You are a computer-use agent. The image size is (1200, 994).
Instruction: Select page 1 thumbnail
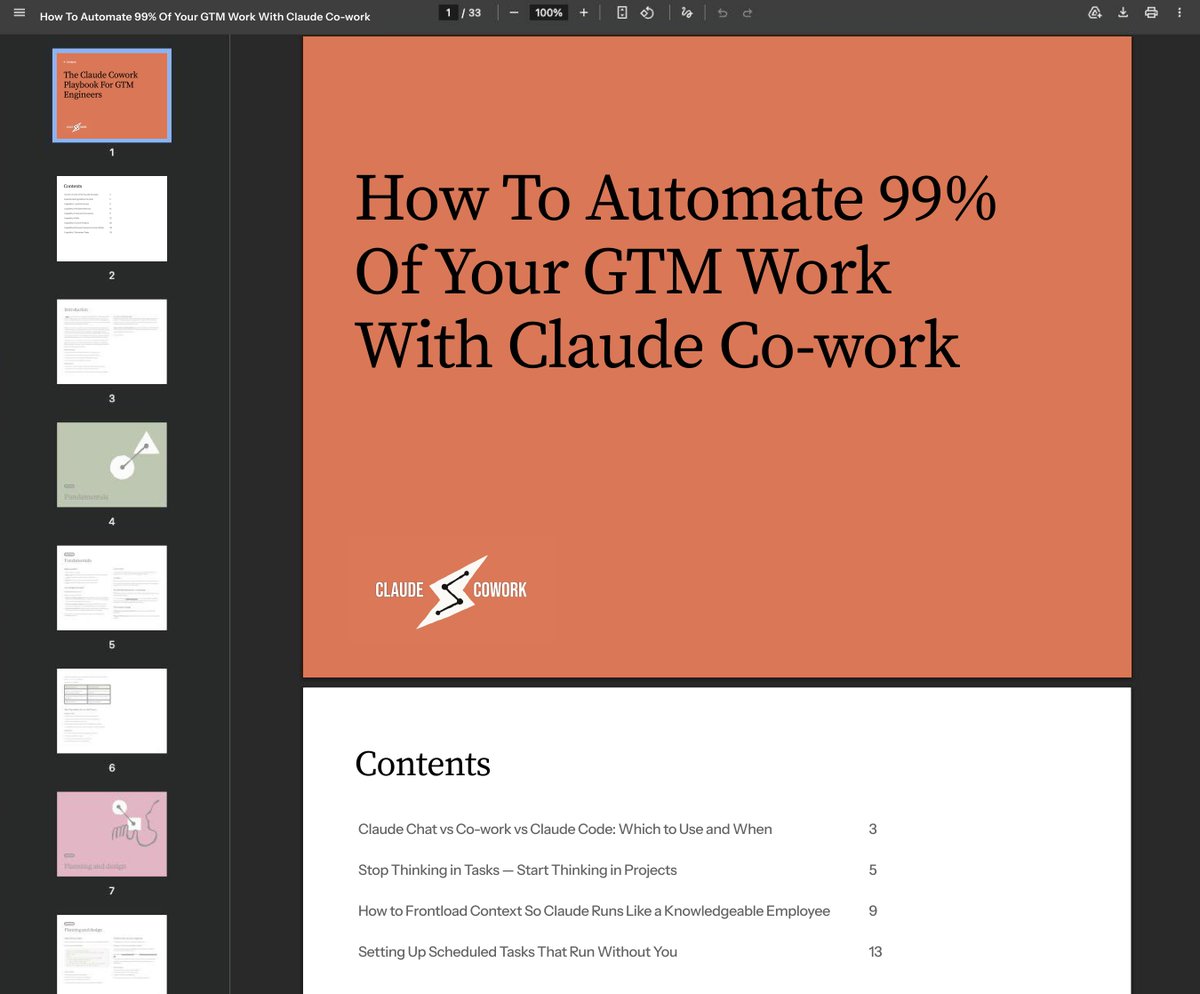(x=112, y=95)
